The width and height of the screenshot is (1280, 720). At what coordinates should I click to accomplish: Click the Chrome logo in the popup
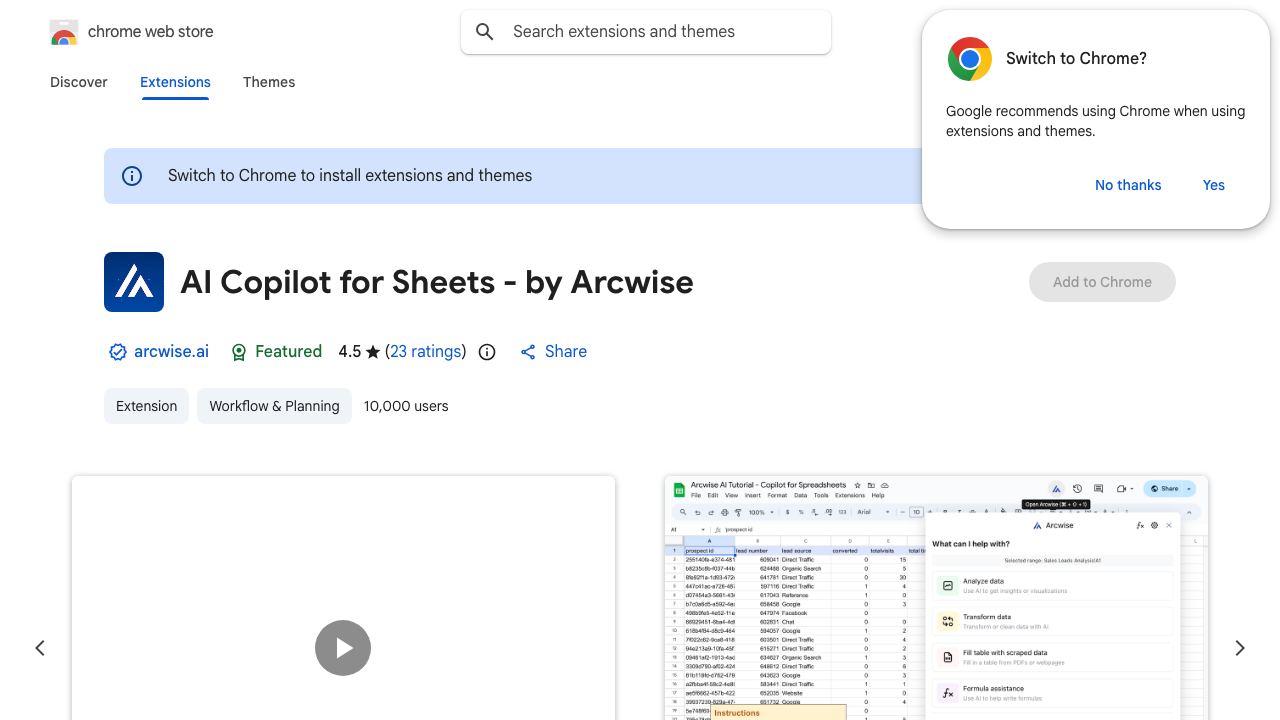(970, 59)
